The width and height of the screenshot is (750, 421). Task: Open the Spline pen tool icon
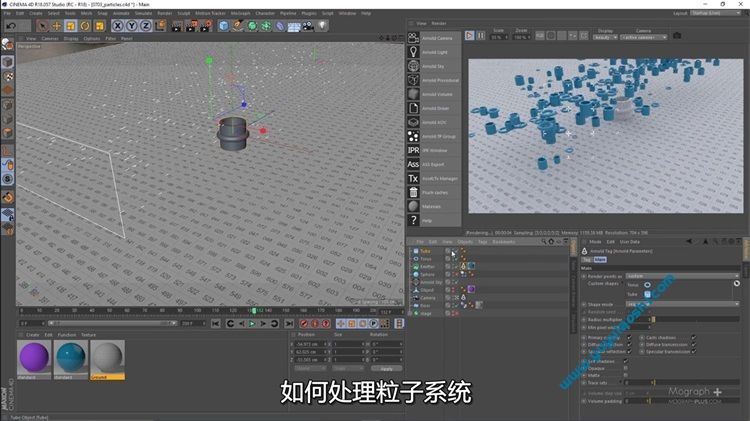point(238,25)
